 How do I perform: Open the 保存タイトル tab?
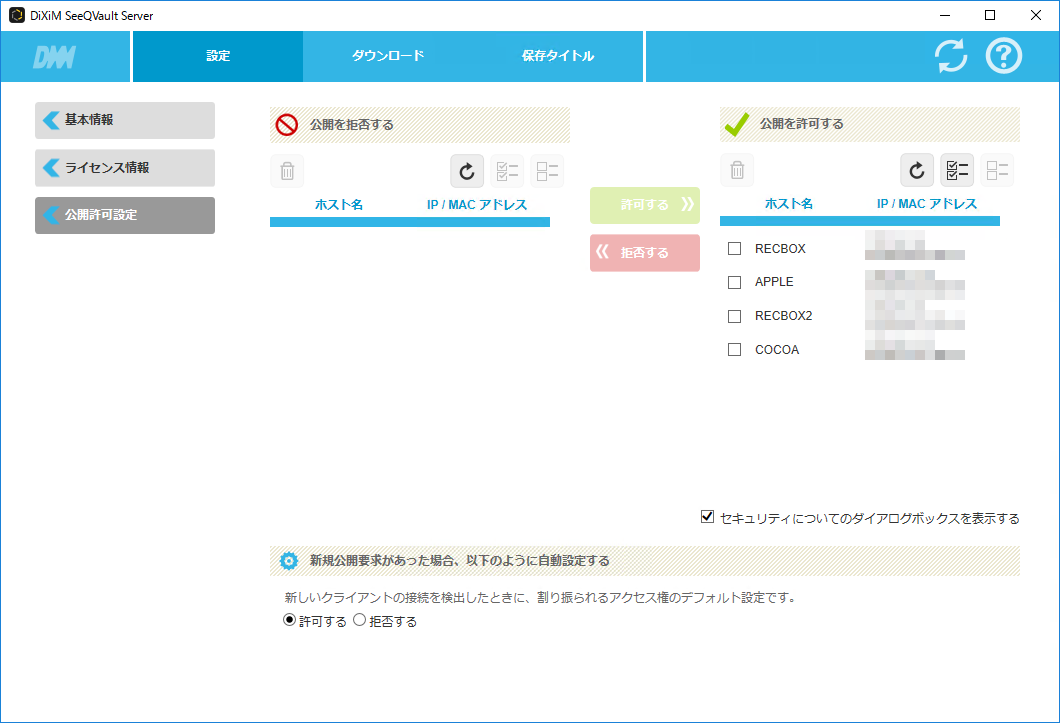click(x=558, y=56)
